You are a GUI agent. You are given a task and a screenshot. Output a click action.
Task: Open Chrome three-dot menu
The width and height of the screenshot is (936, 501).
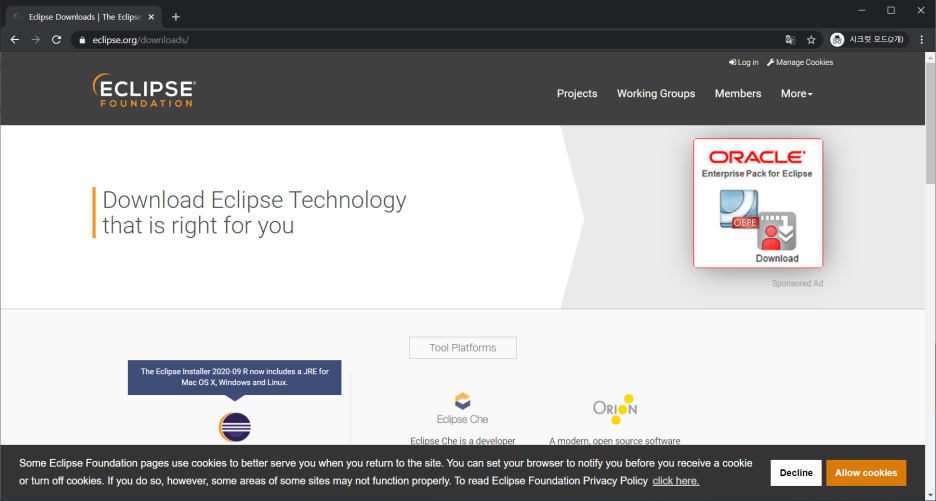point(922,40)
